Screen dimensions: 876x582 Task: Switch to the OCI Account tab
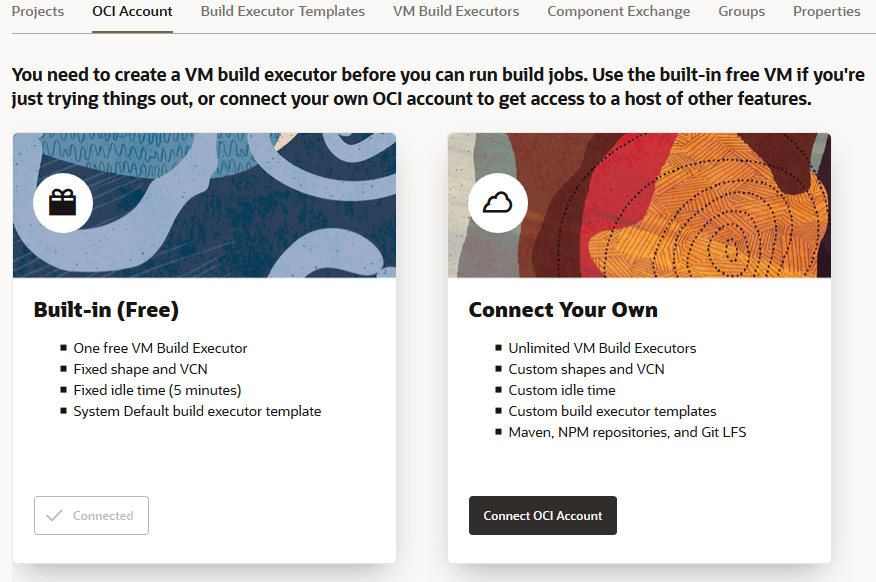(x=131, y=12)
